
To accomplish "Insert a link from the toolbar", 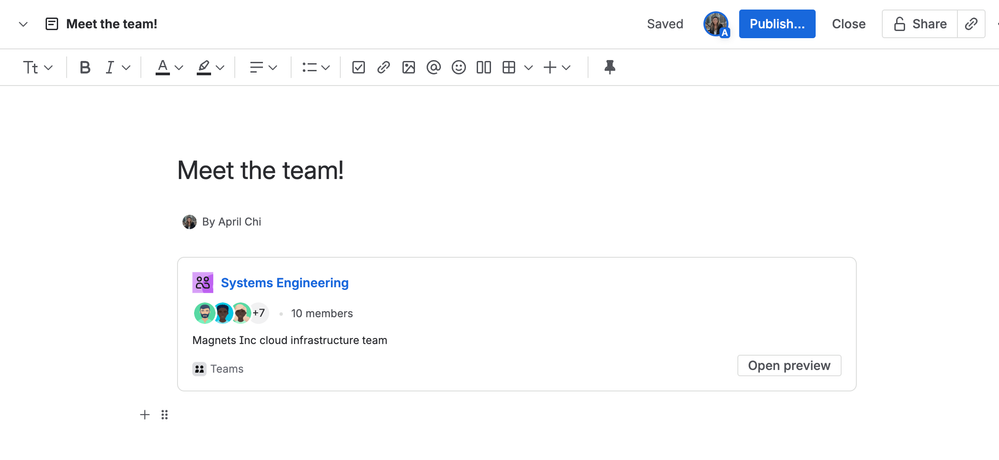I will [x=384, y=68].
